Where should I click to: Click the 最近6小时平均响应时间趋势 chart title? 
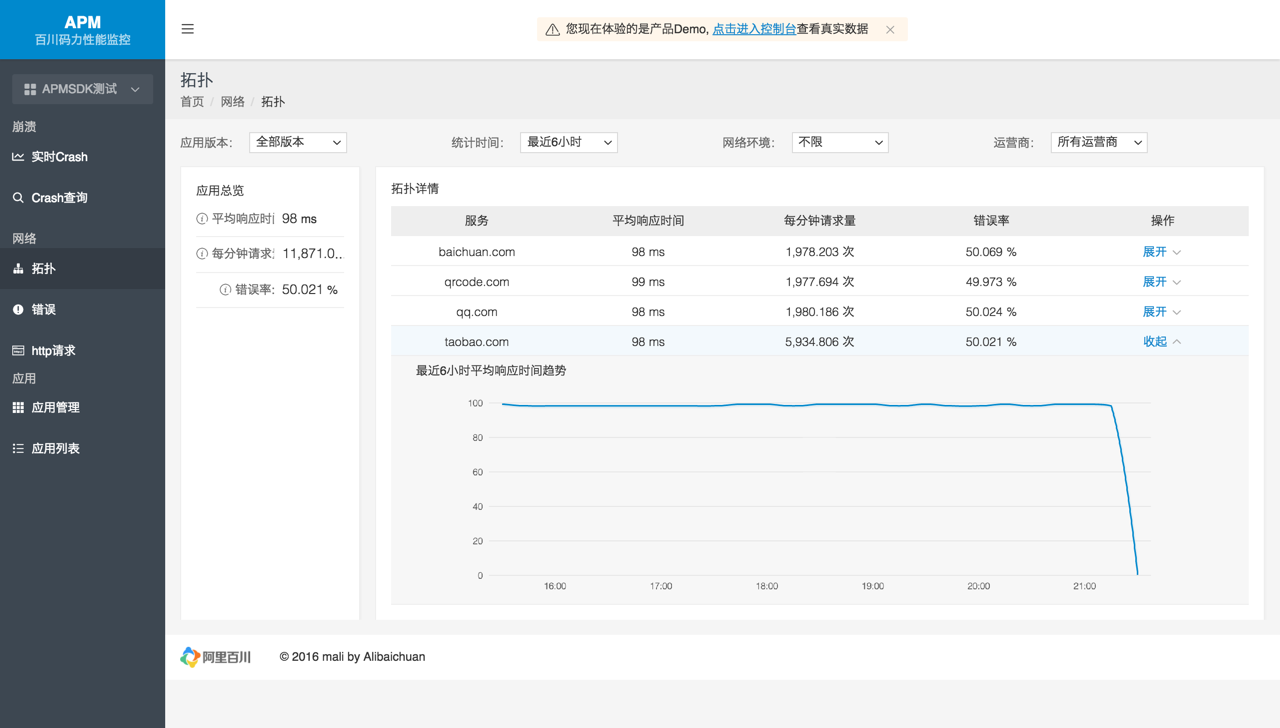pyautogui.click(x=491, y=371)
